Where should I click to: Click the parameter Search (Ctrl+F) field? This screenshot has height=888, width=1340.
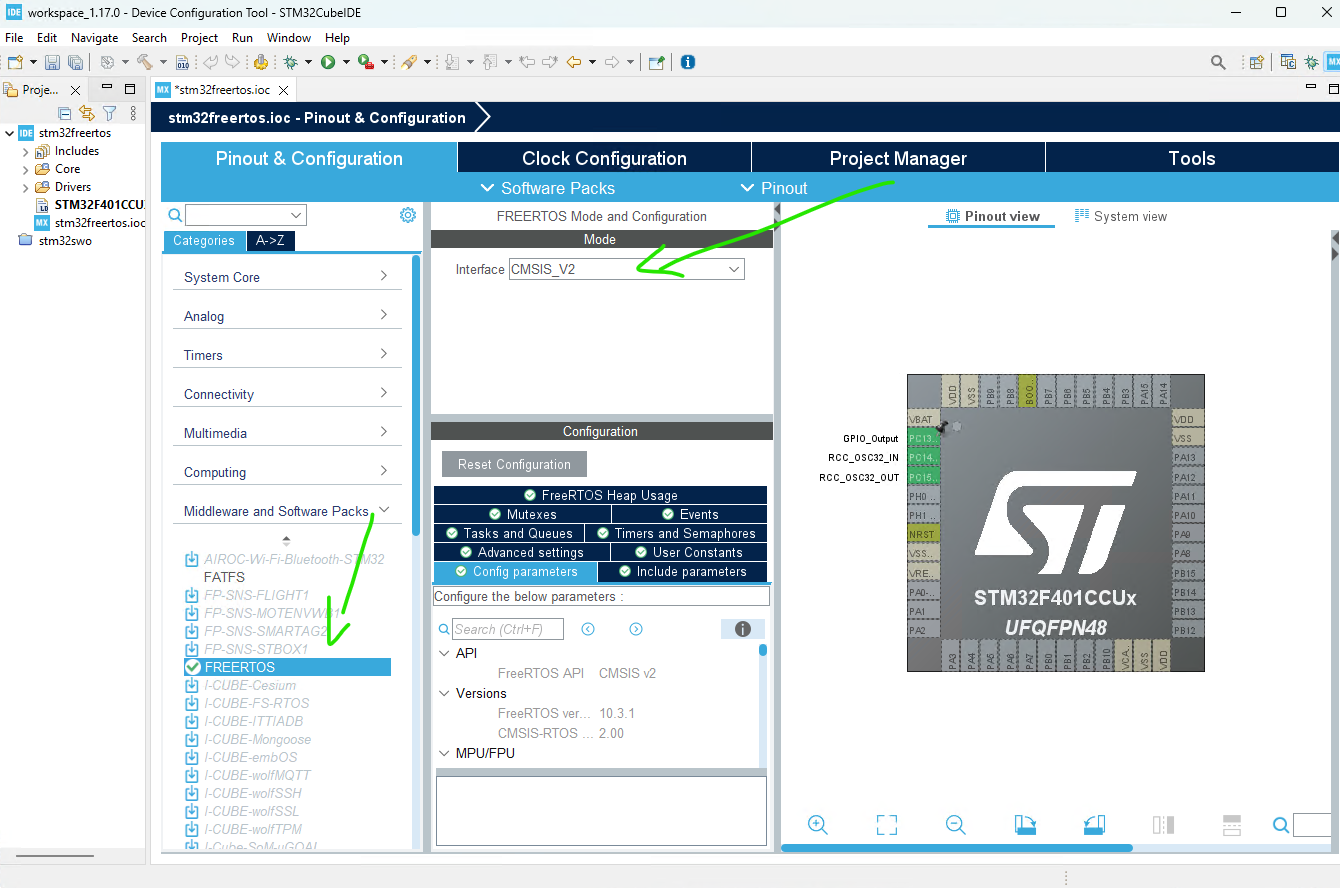(507, 629)
